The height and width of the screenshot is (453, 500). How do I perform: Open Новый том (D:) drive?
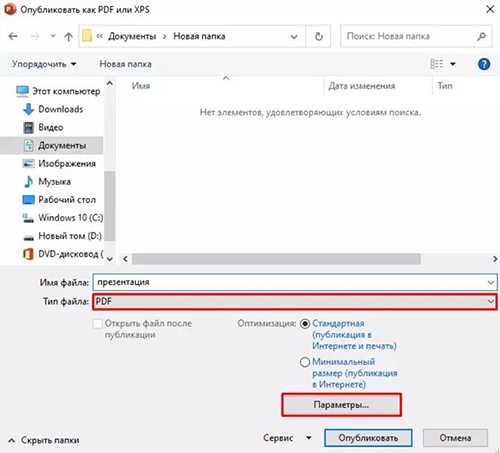62,236
